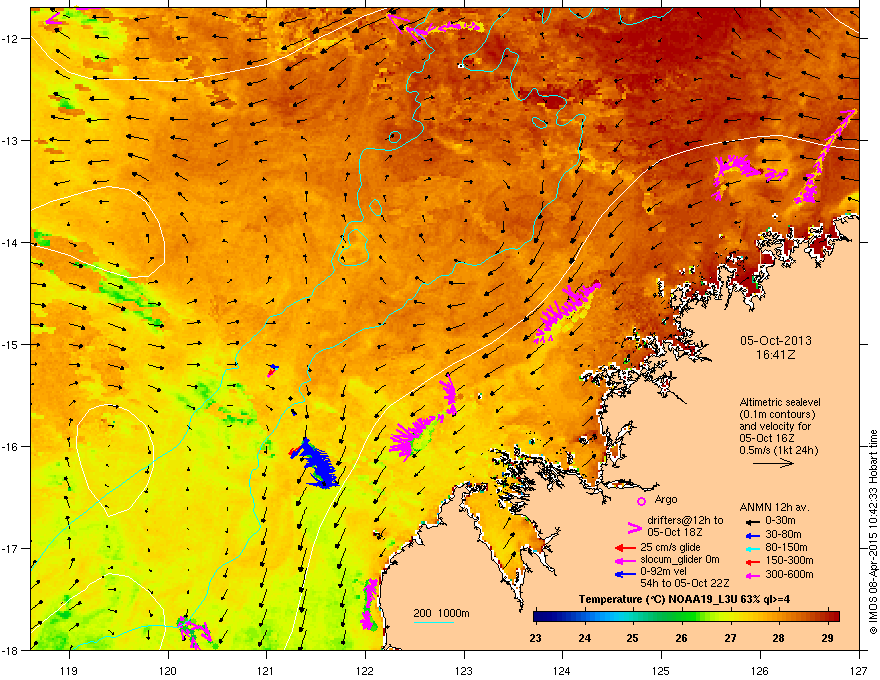
Task: Click the 80-150m depth range label
Action: point(787,547)
